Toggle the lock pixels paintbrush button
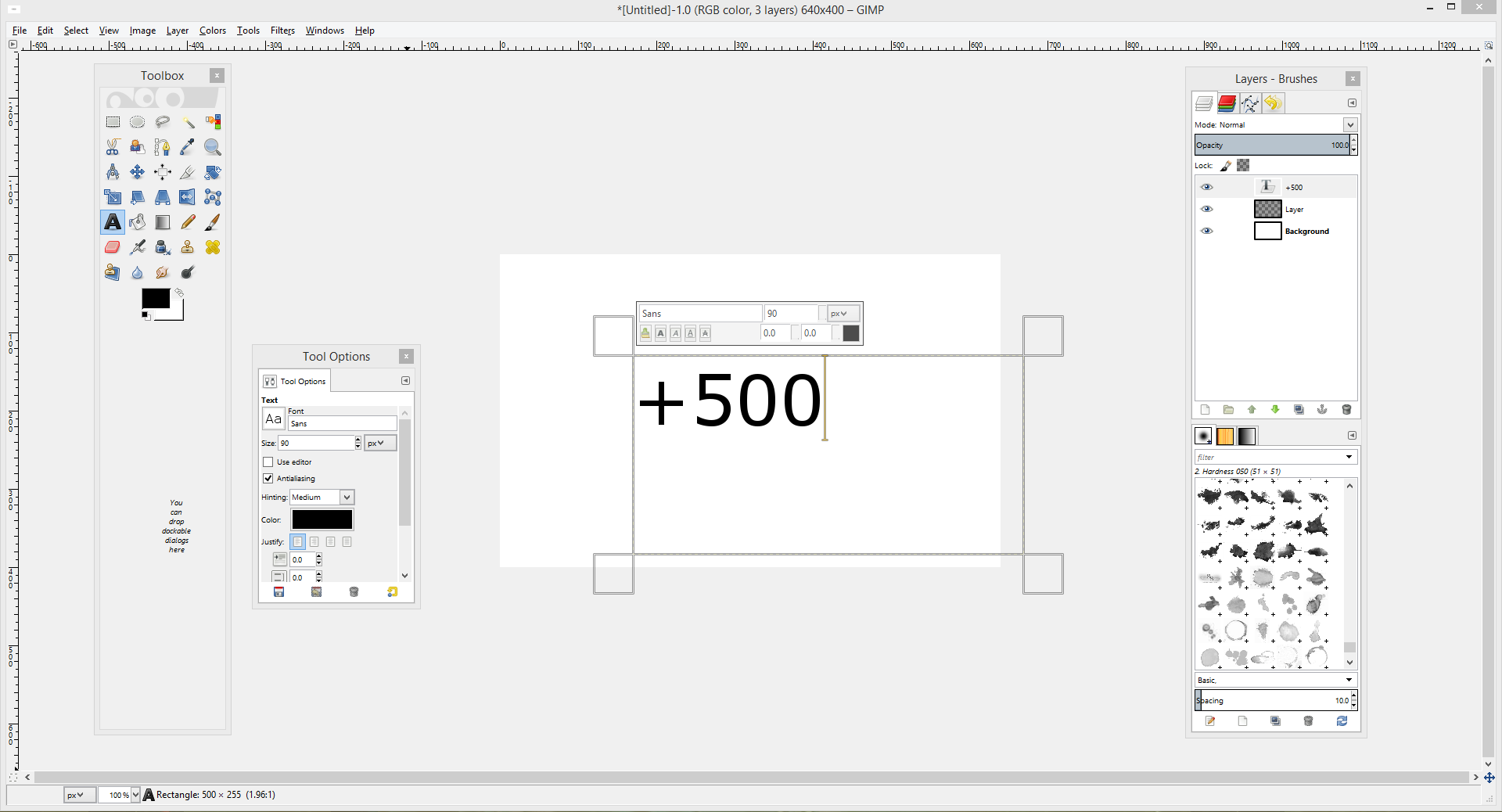The image size is (1502, 812). click(1226, 165)
